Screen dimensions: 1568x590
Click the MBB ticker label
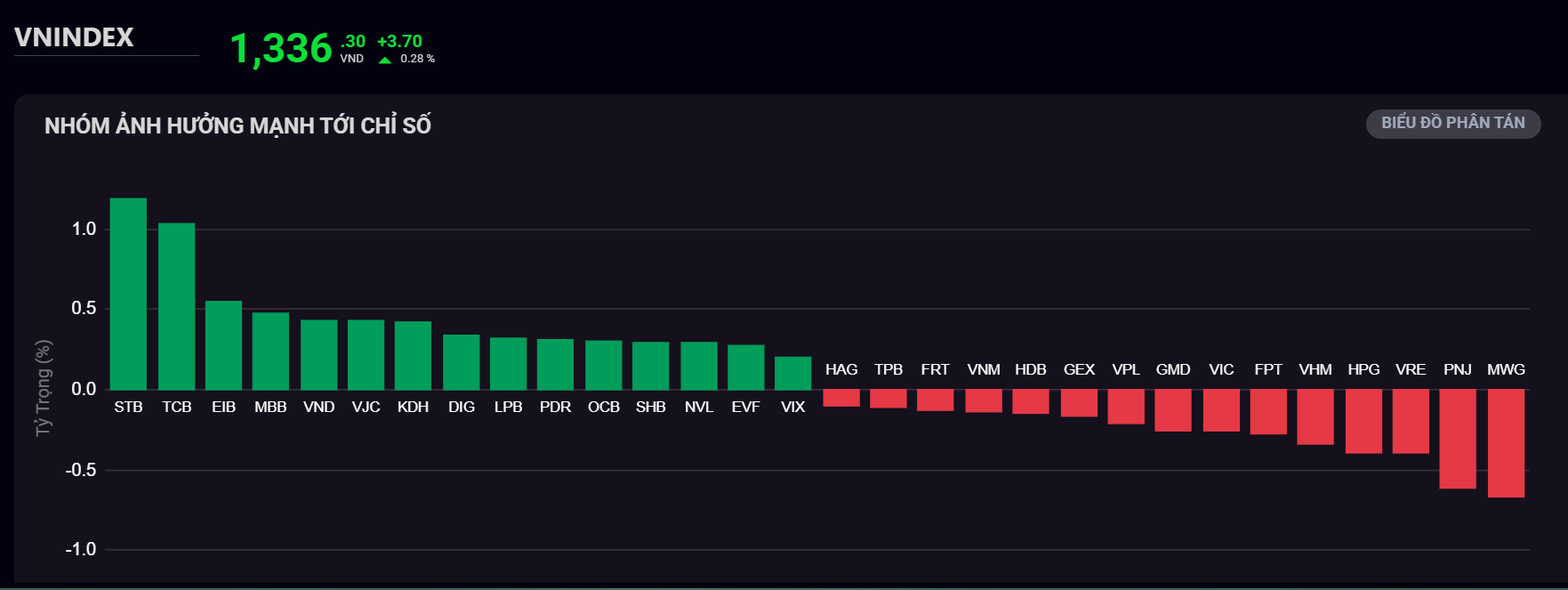(x=270, y=407)
